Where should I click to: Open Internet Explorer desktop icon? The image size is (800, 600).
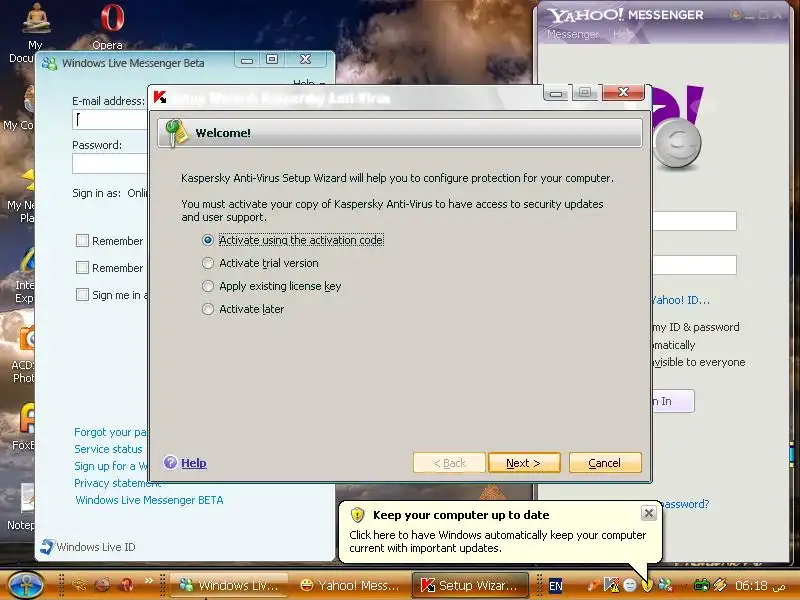coord(25,277)
